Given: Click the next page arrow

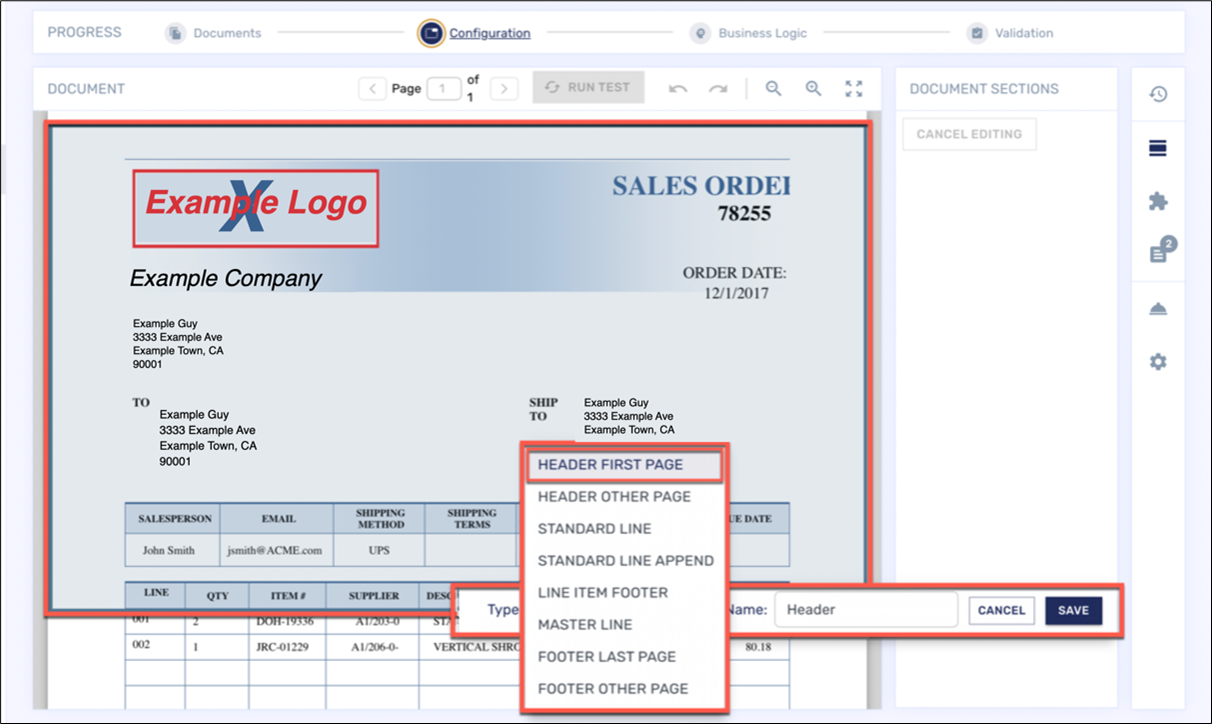Looking at the screenshot, I should click(504, 88).
